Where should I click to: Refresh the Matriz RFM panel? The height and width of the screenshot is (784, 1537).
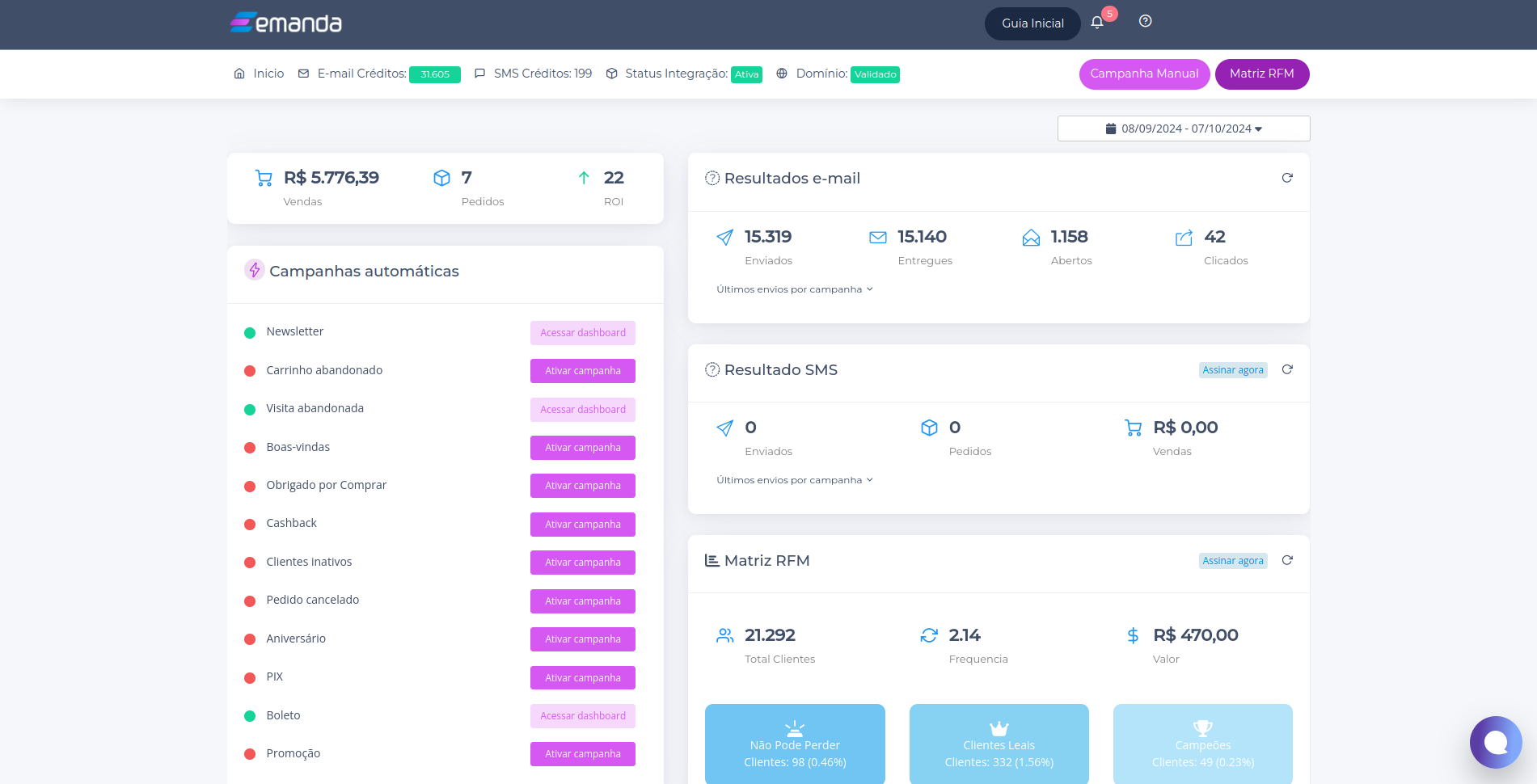[1287, 560]
